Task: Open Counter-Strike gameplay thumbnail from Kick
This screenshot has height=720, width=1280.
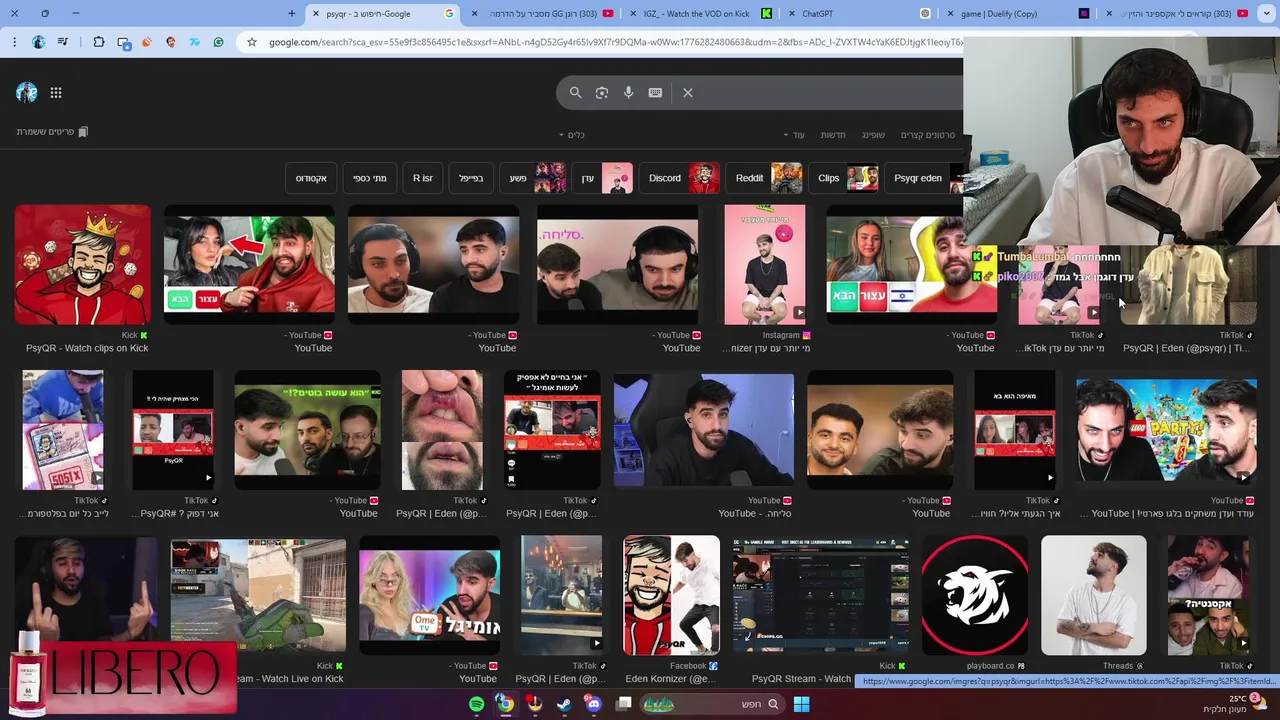Action: point(258,595)
